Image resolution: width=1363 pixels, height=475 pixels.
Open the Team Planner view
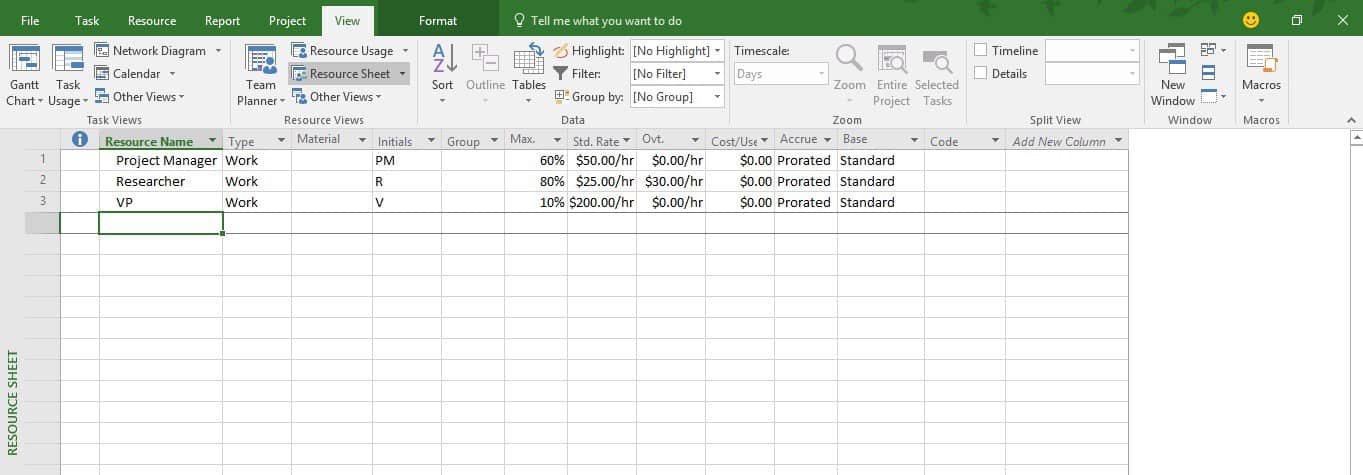tap(261, 62)
